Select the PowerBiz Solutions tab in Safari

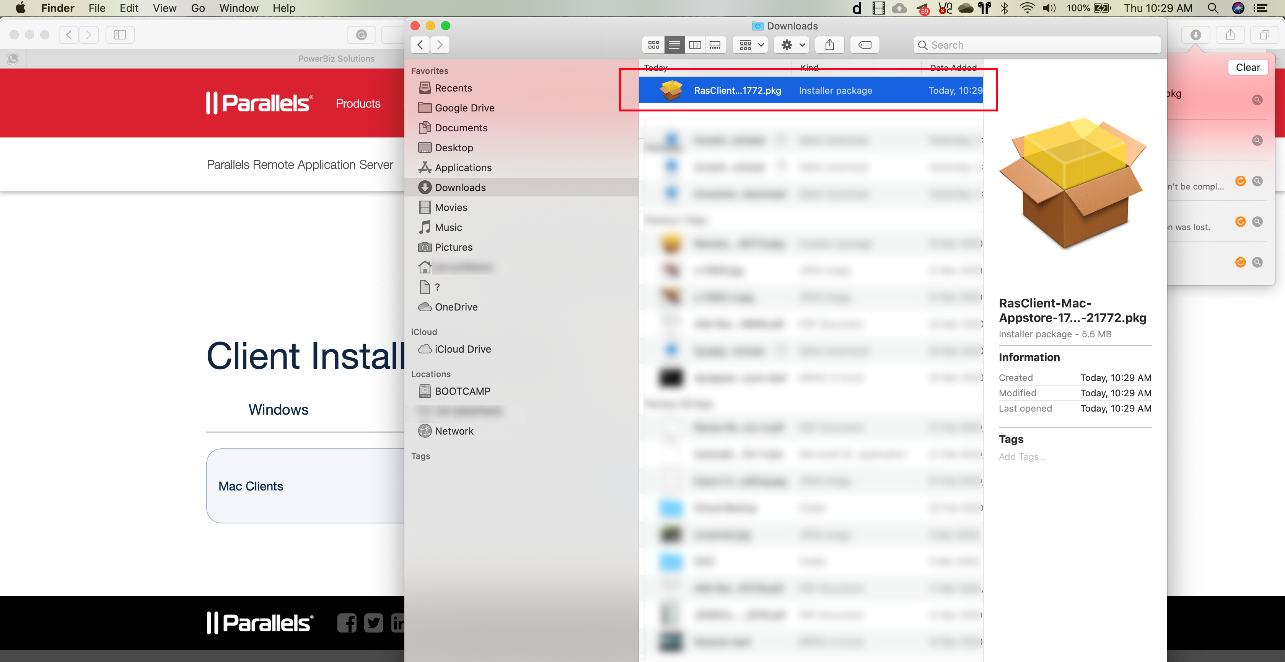[x=336, y=59]
